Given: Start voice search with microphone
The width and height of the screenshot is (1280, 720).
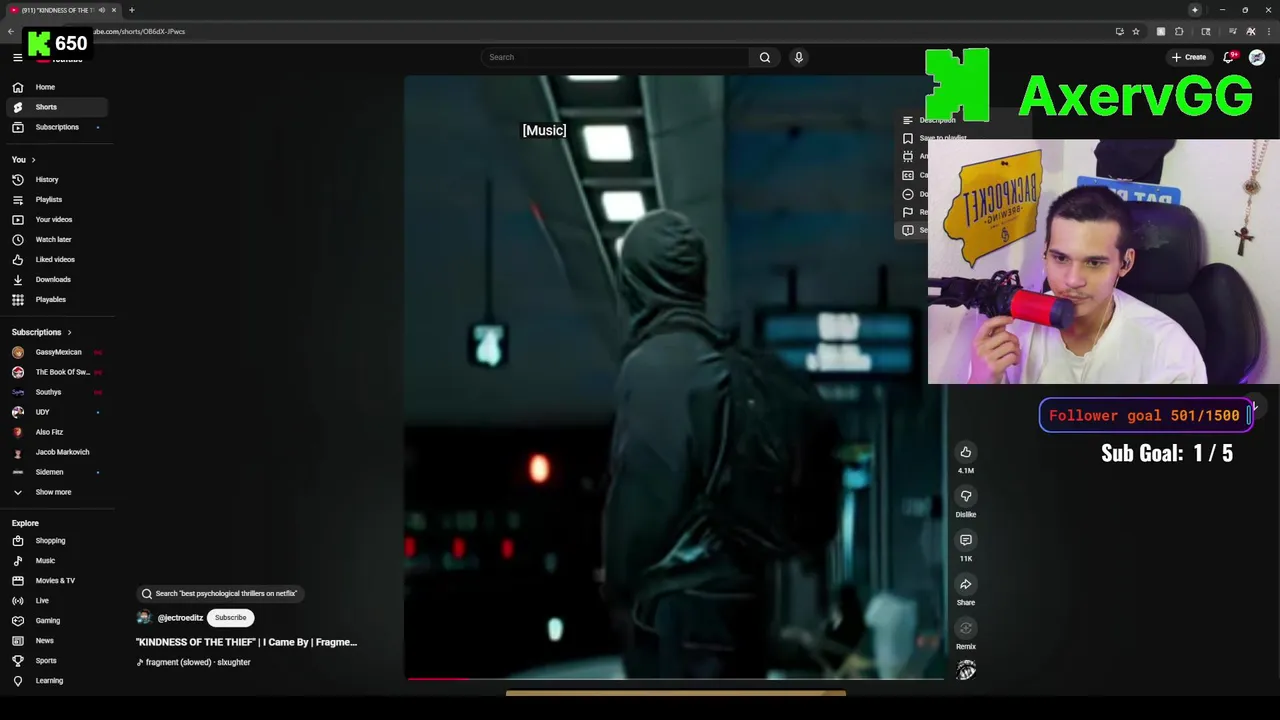Looking at the screenshot, I should tap(799, 57).
